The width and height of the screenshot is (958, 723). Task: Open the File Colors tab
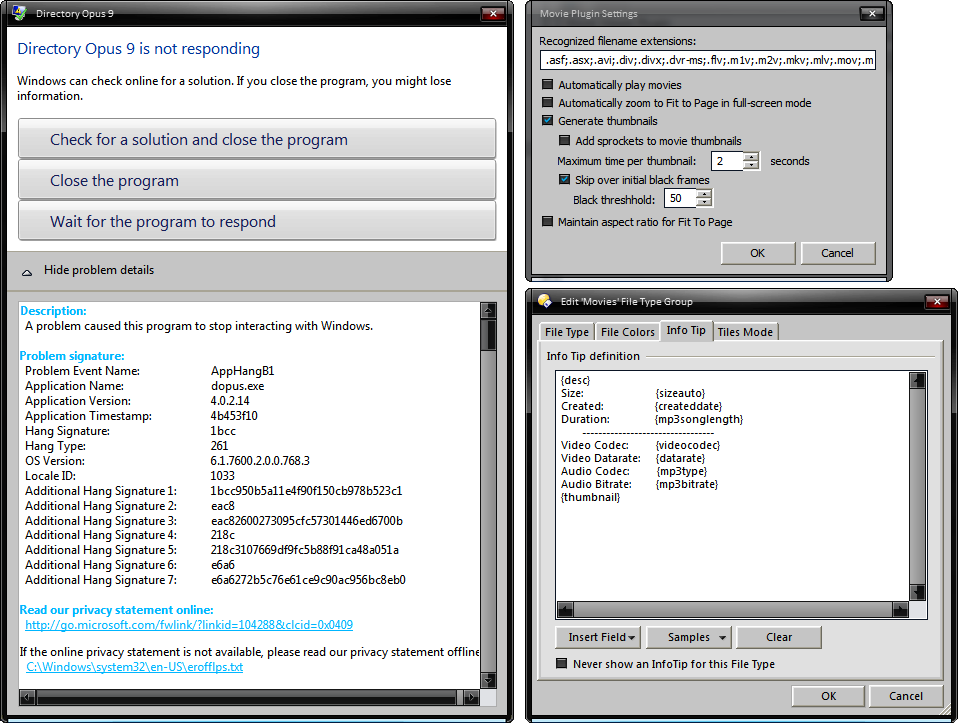click(627, 332)
